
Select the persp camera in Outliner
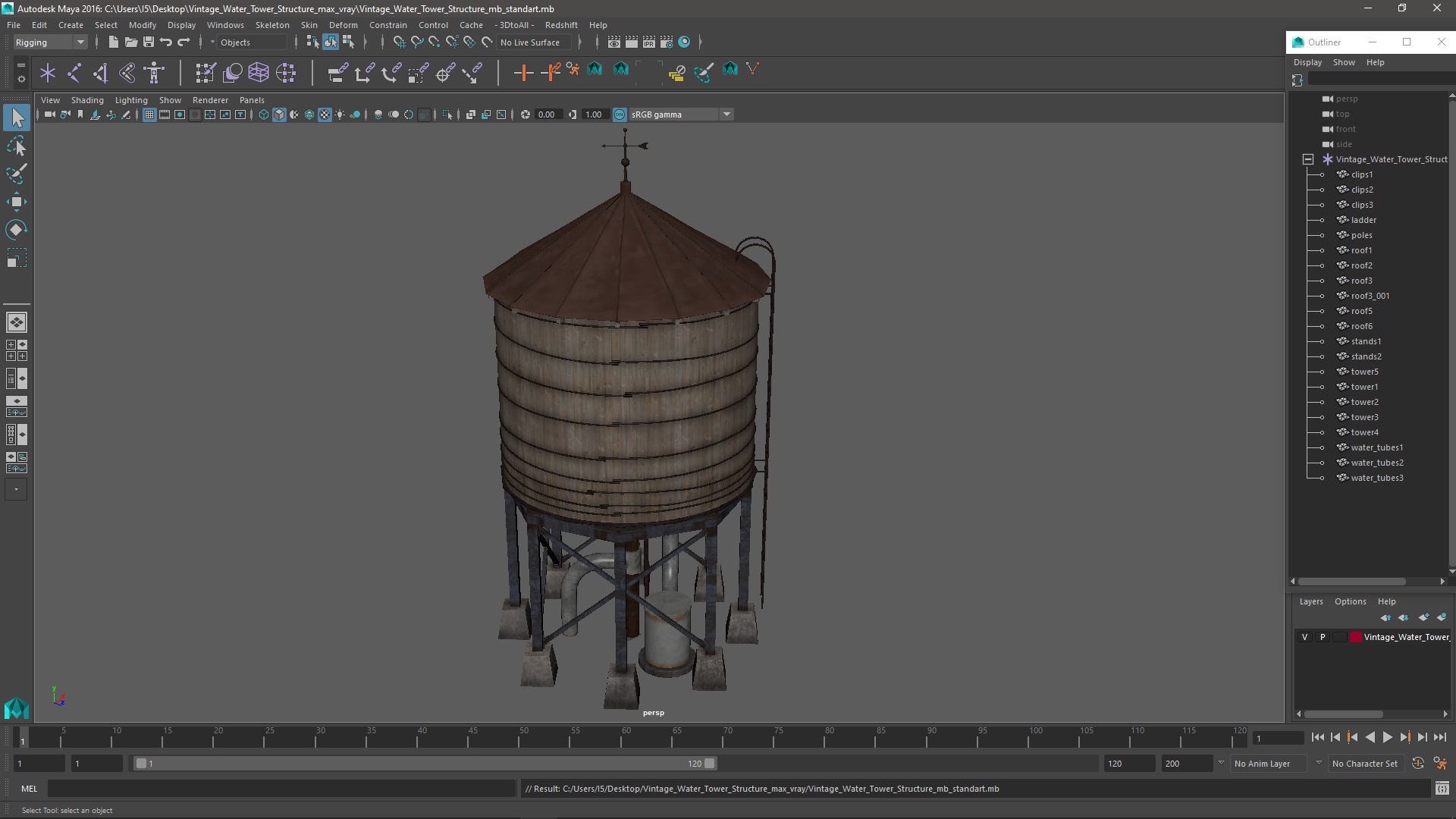1347,99
